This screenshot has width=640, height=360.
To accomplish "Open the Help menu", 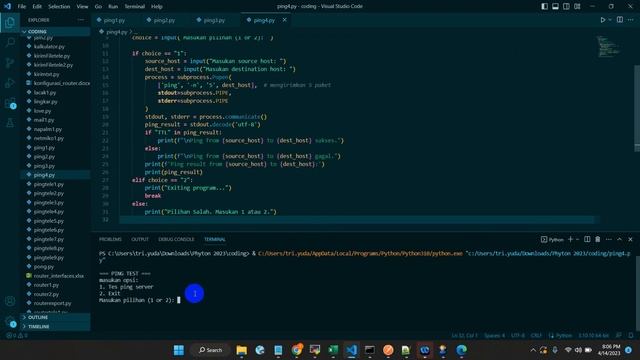I will point(157,6).
